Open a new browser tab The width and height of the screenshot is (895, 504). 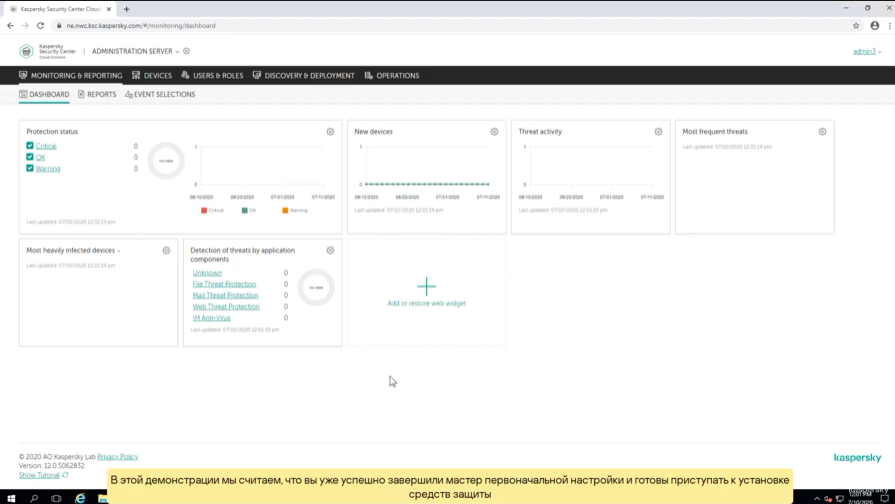pos(127,9)
